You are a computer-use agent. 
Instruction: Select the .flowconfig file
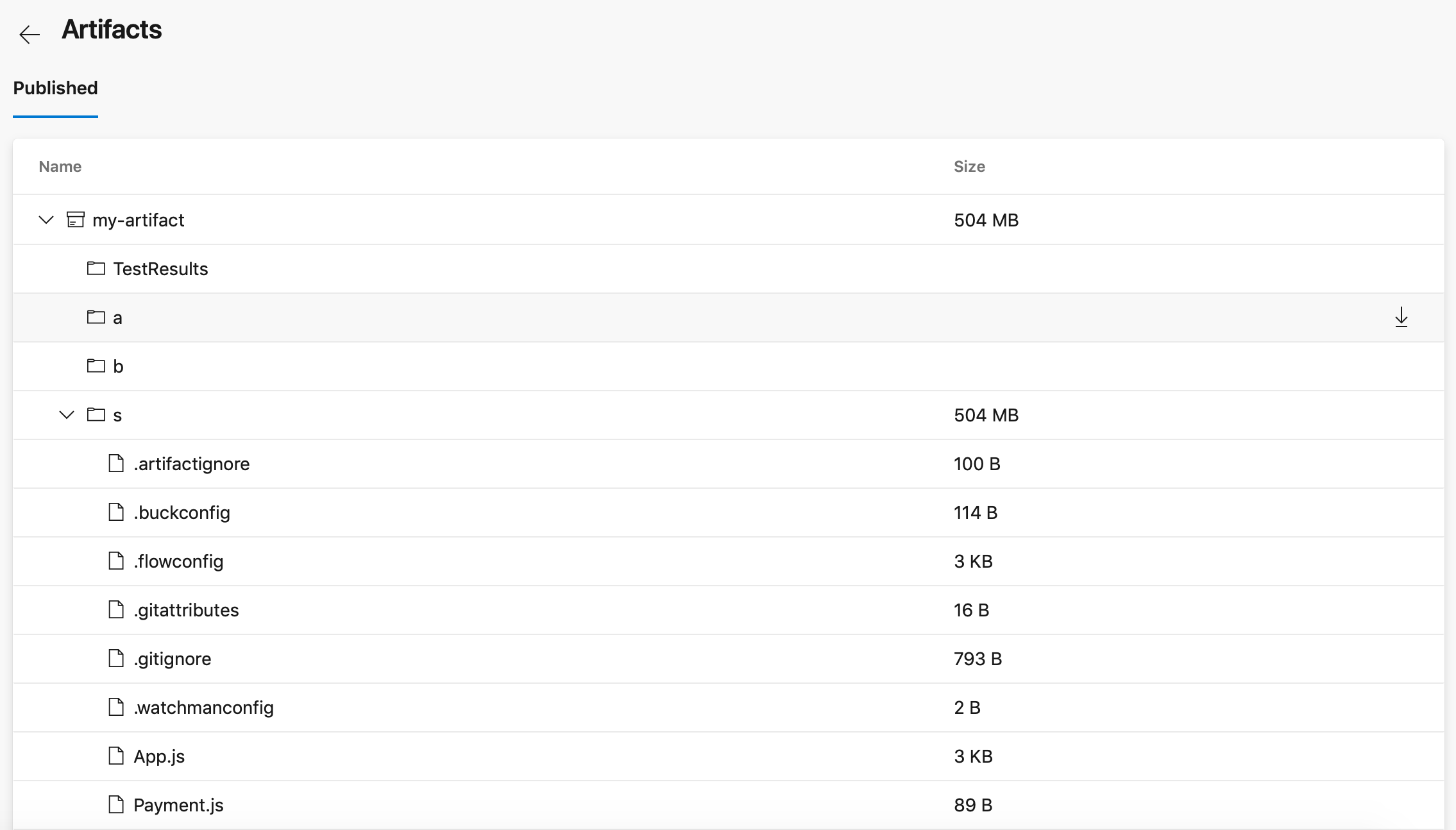tap(178, 561)
